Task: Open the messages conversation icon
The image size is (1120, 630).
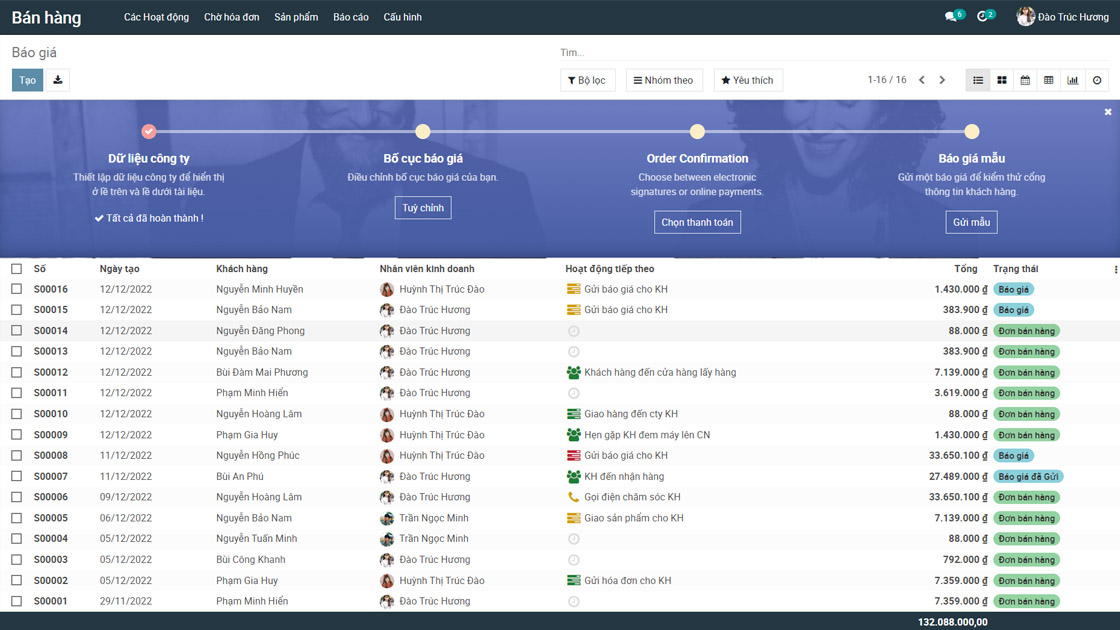Action: [950, 17]
